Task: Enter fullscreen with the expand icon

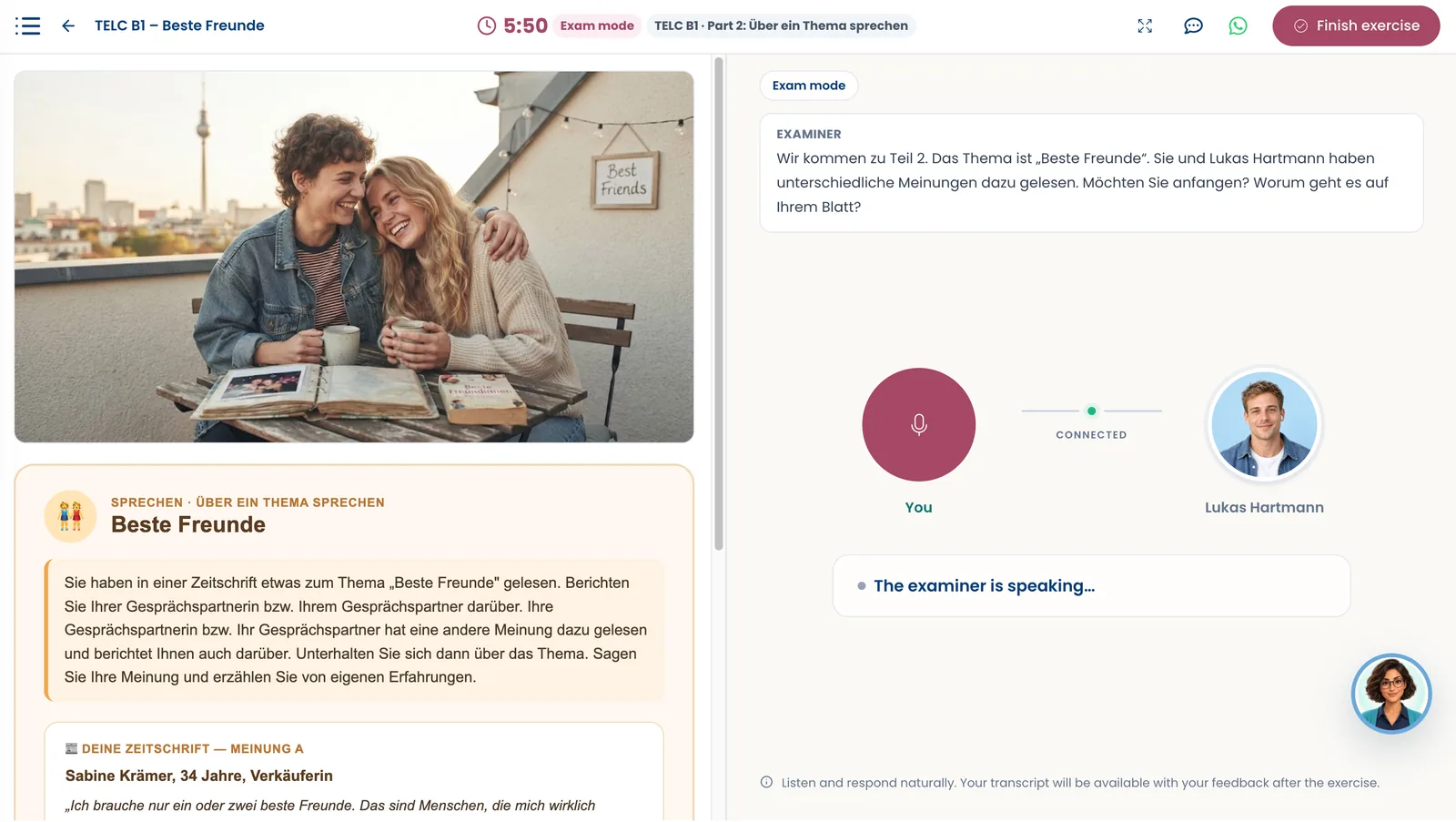Action: coord(1145,25)
